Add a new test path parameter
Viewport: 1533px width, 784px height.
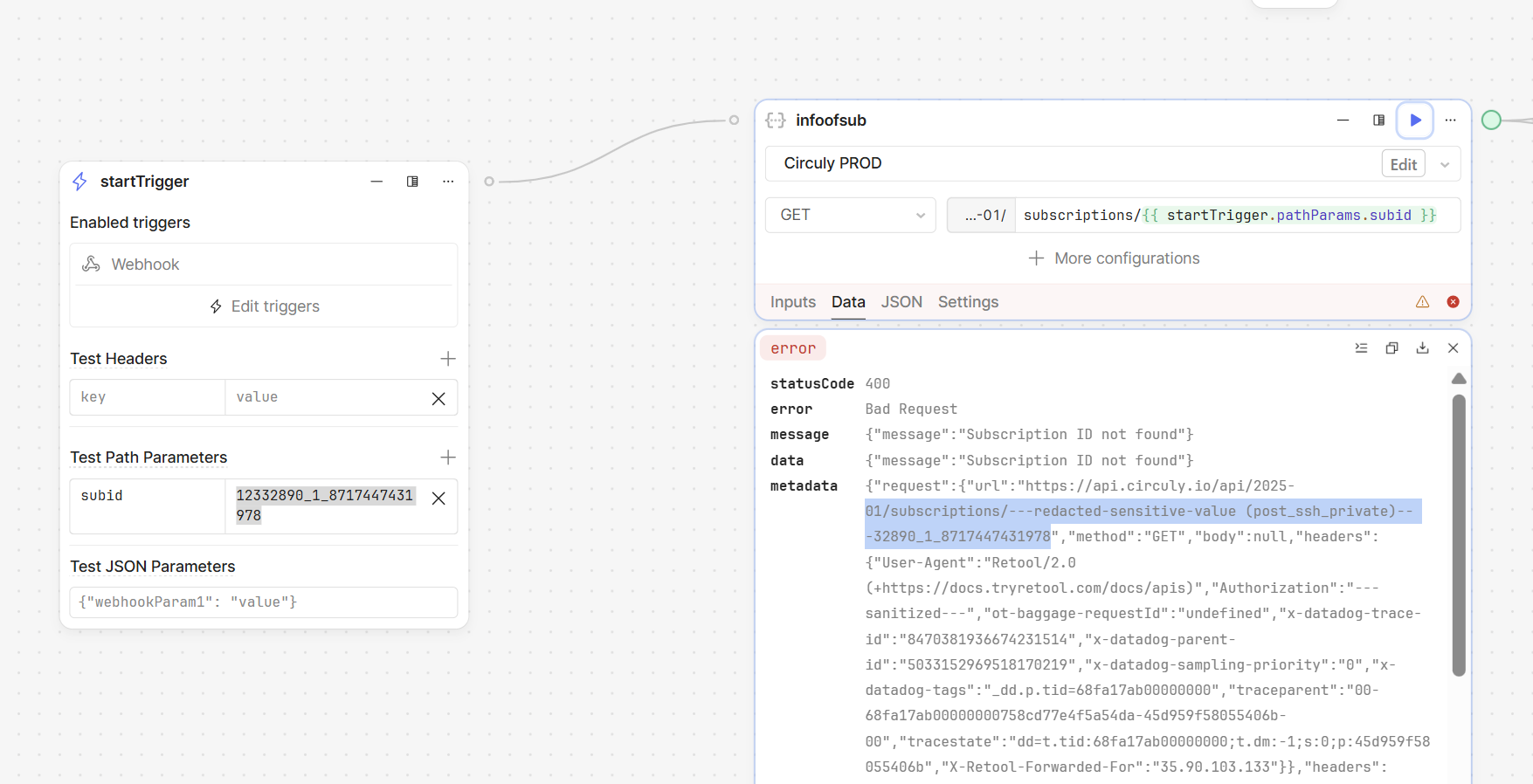pos(448,457)
